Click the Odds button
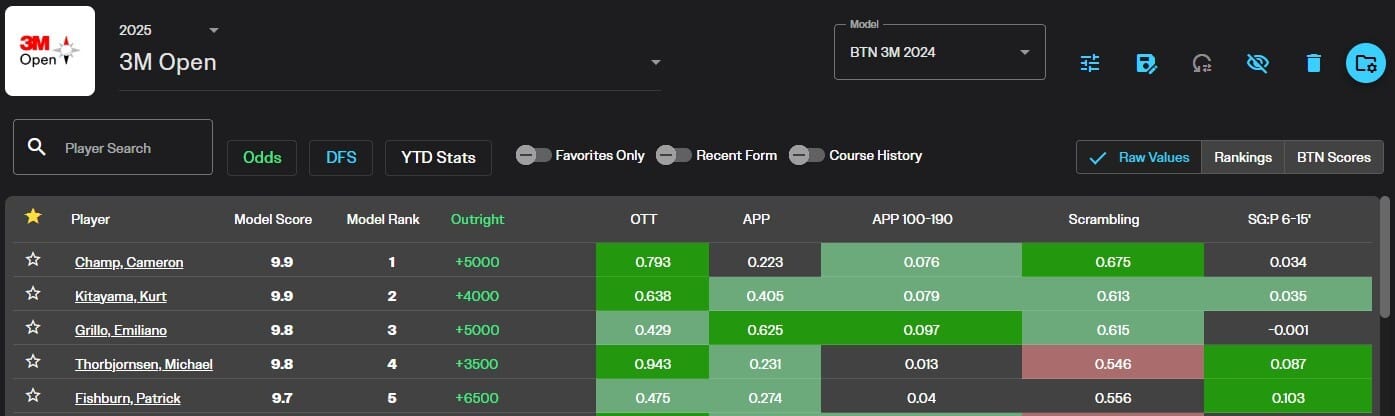This screenshot has width=1395, height=416. click(262, 157)
